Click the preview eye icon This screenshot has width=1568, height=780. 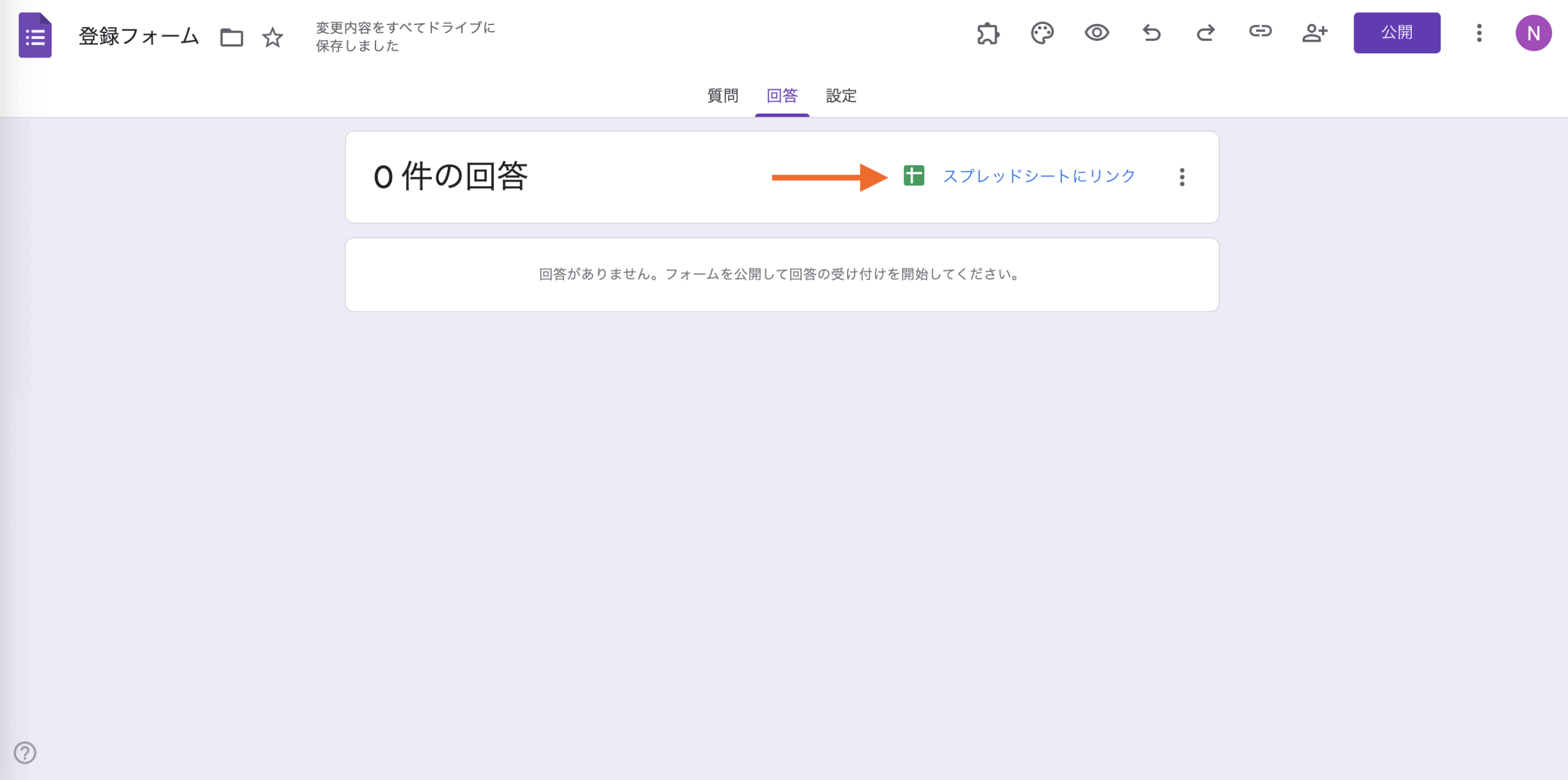coord(1096,32)
